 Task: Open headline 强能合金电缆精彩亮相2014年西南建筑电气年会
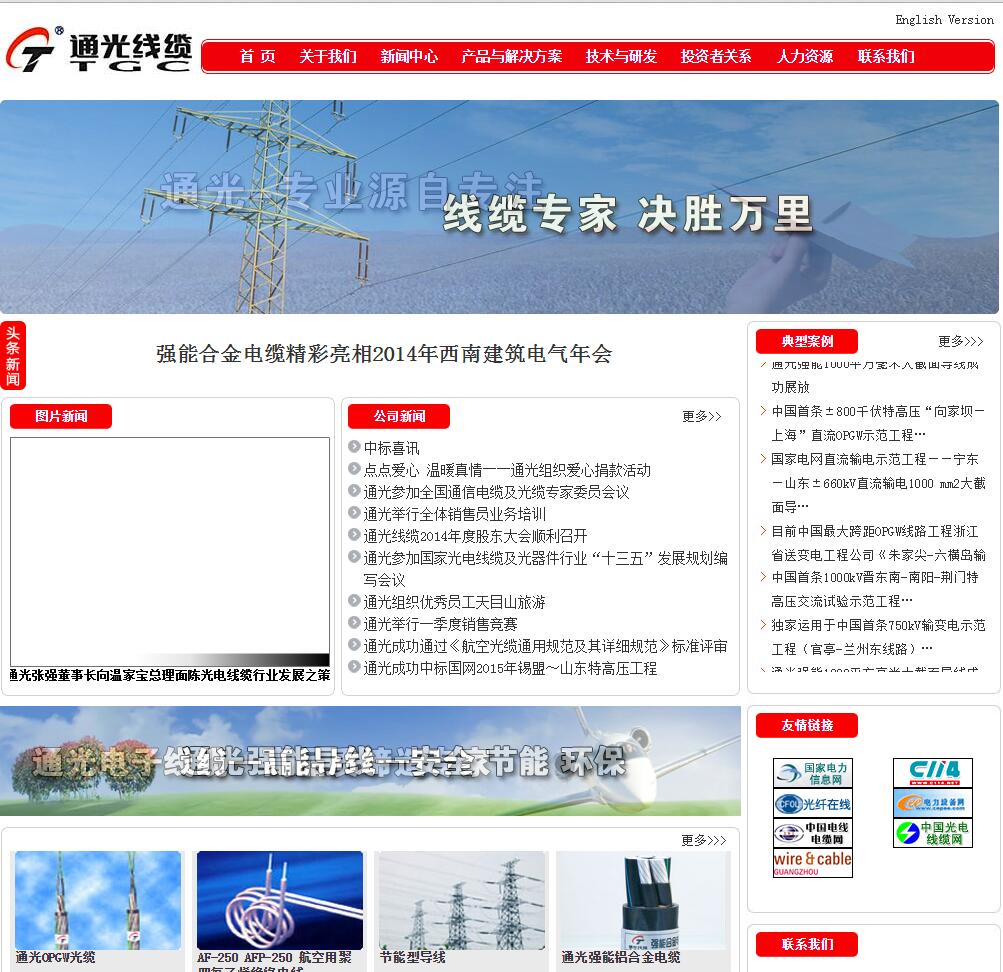point(384,354)
